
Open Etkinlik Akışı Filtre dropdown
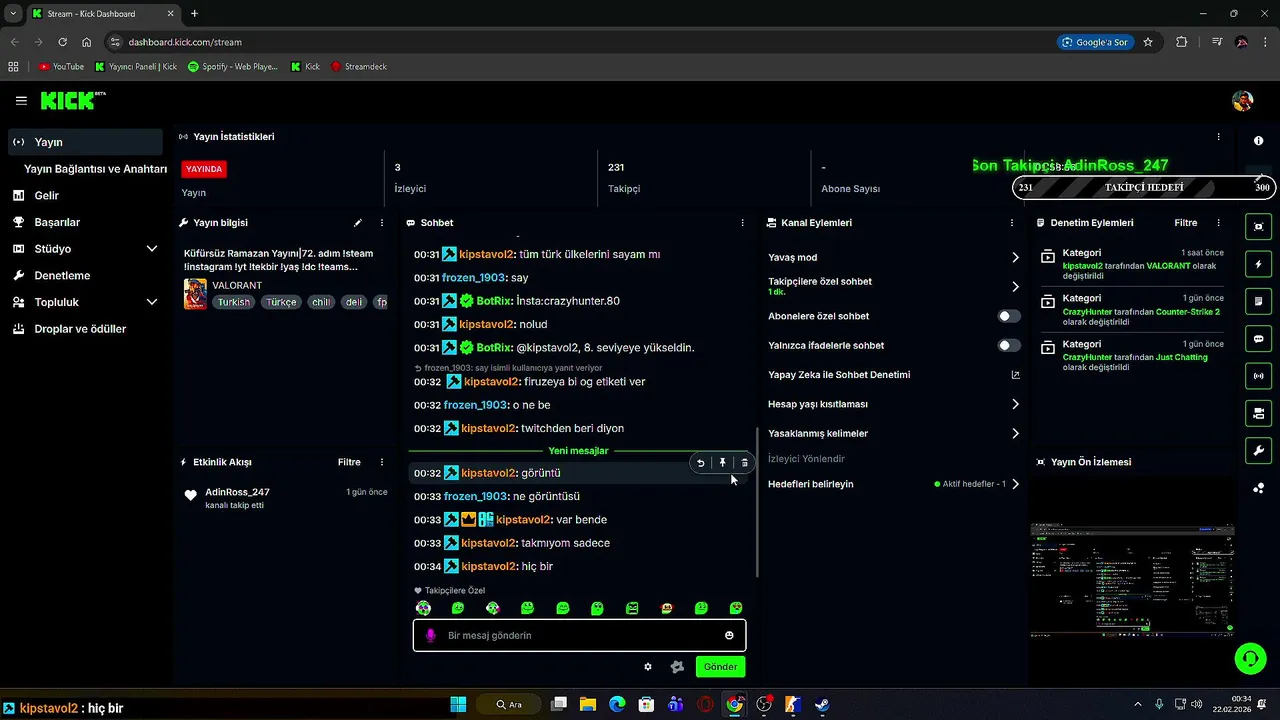click(349, 462)
